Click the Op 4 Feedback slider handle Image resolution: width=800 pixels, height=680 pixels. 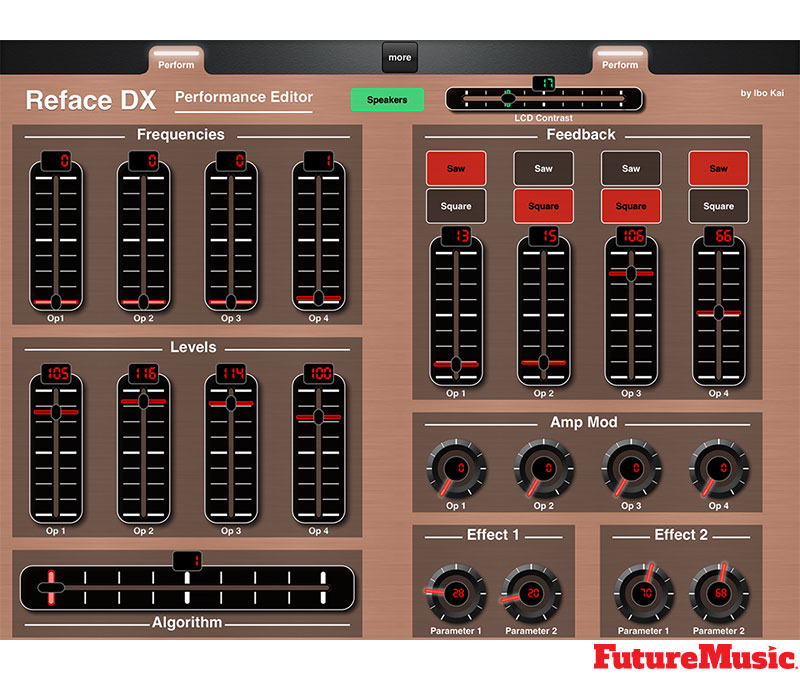718,313
